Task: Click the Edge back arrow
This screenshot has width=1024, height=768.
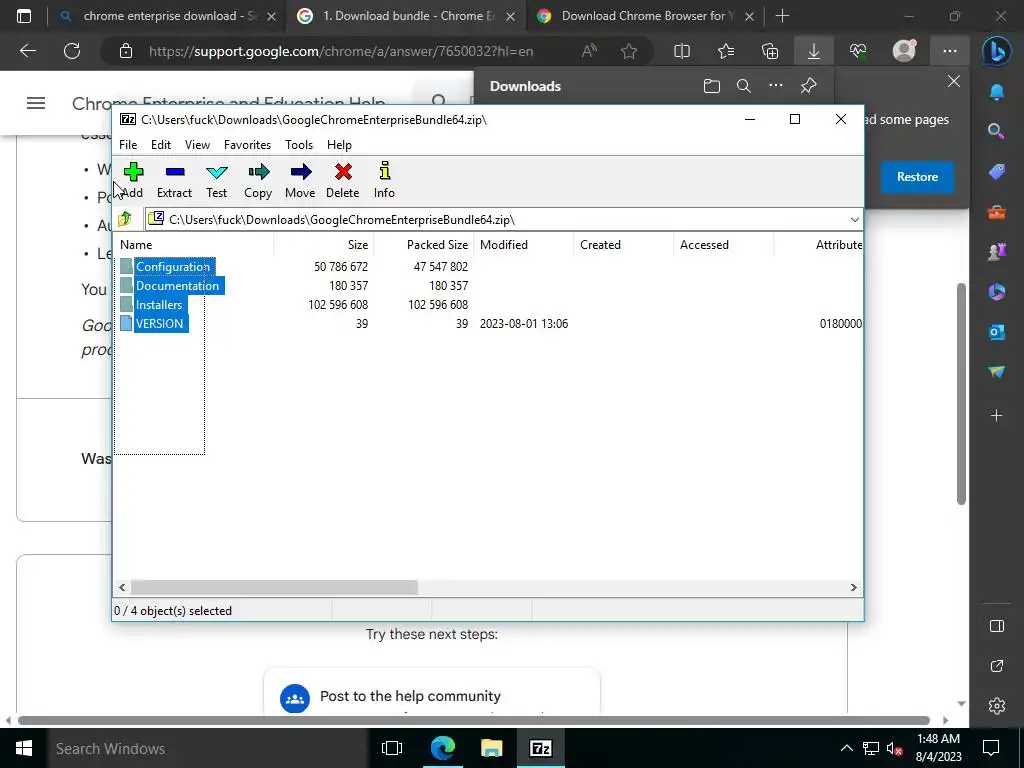Action: tap(28, 51)
